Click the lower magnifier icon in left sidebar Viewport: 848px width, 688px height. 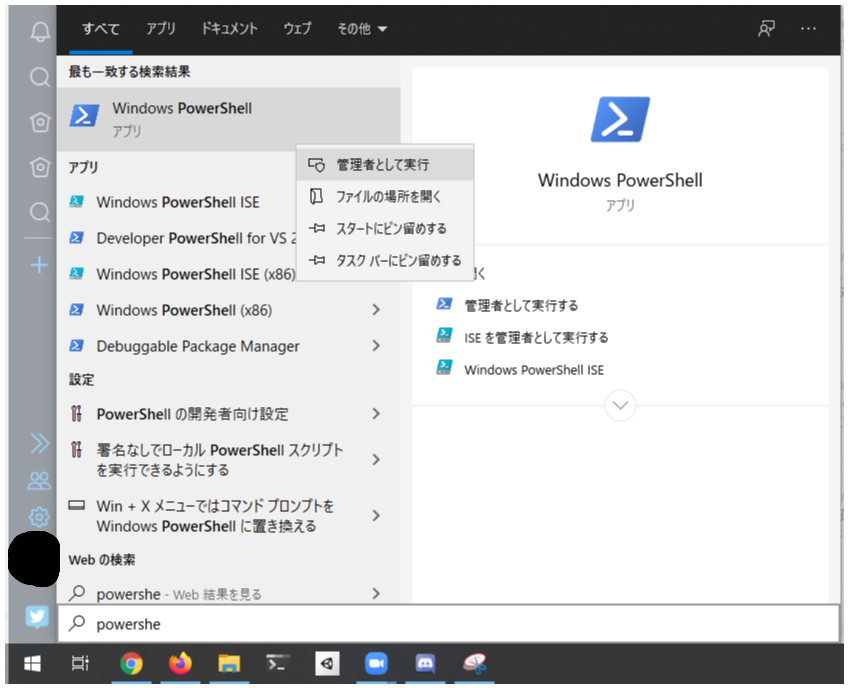(x=39, y=212)
